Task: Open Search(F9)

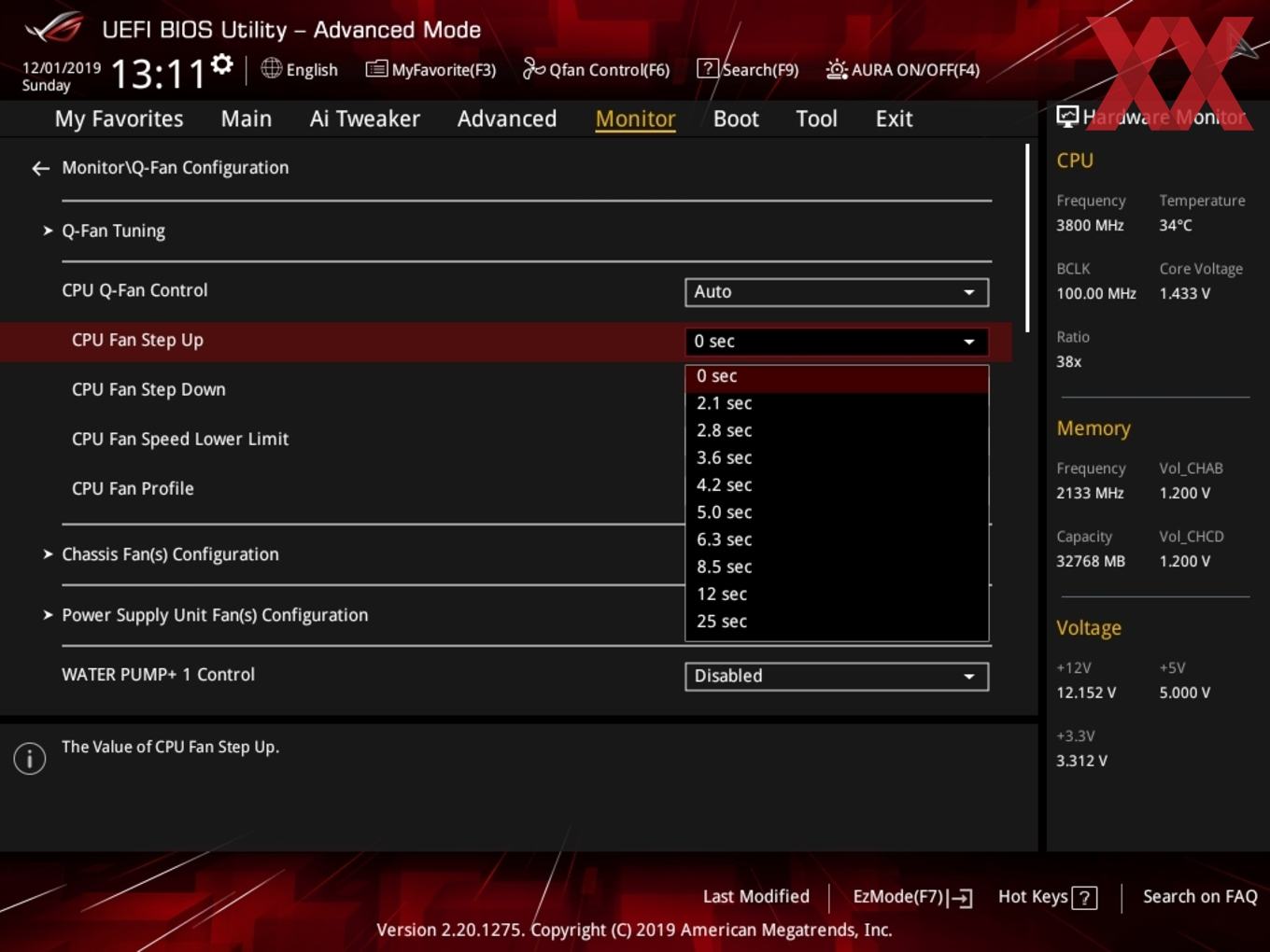Action: tap(748, 69)
